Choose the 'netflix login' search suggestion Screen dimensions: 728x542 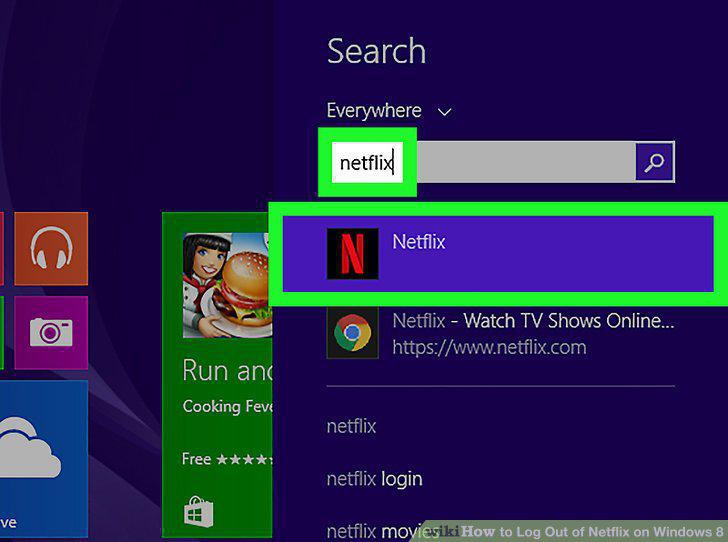[x=375, y=479]
